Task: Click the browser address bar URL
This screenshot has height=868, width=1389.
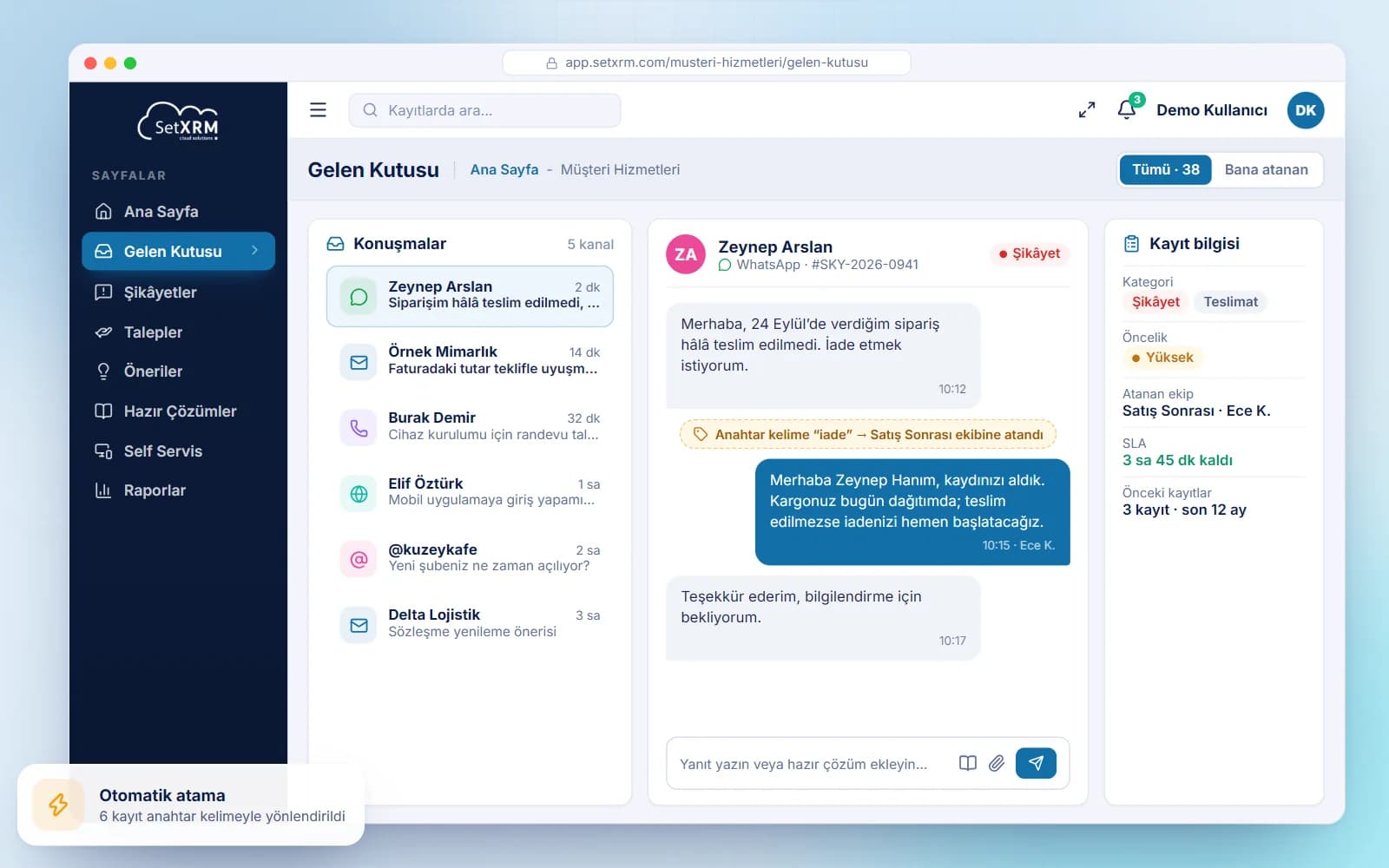Action: tap(707, 62)
